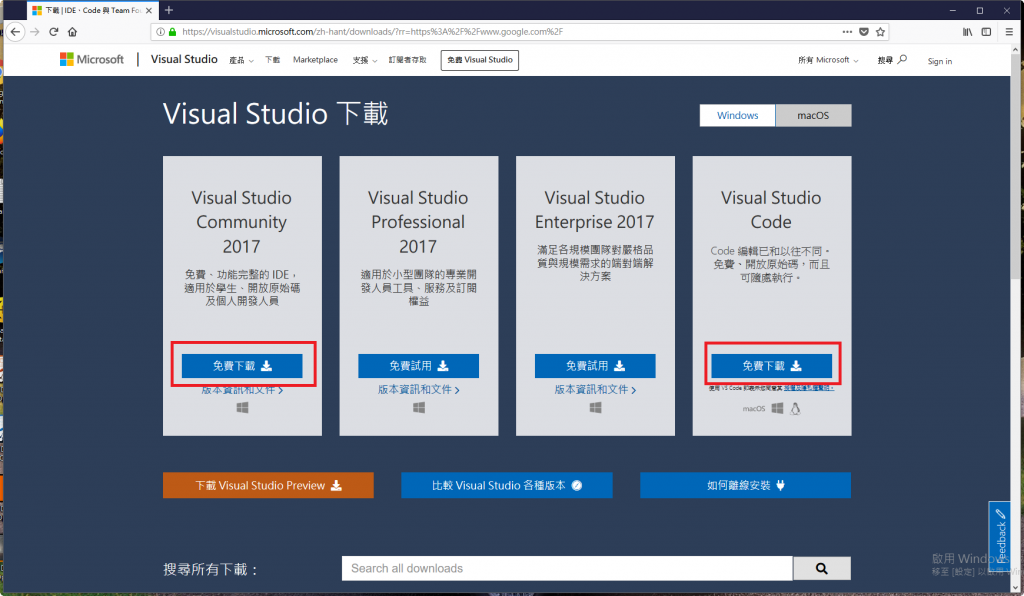Screen dimensions: 1024x596
Task: Click 比較 Visual Studio 各種版本 button
Action: click(507, 485)
